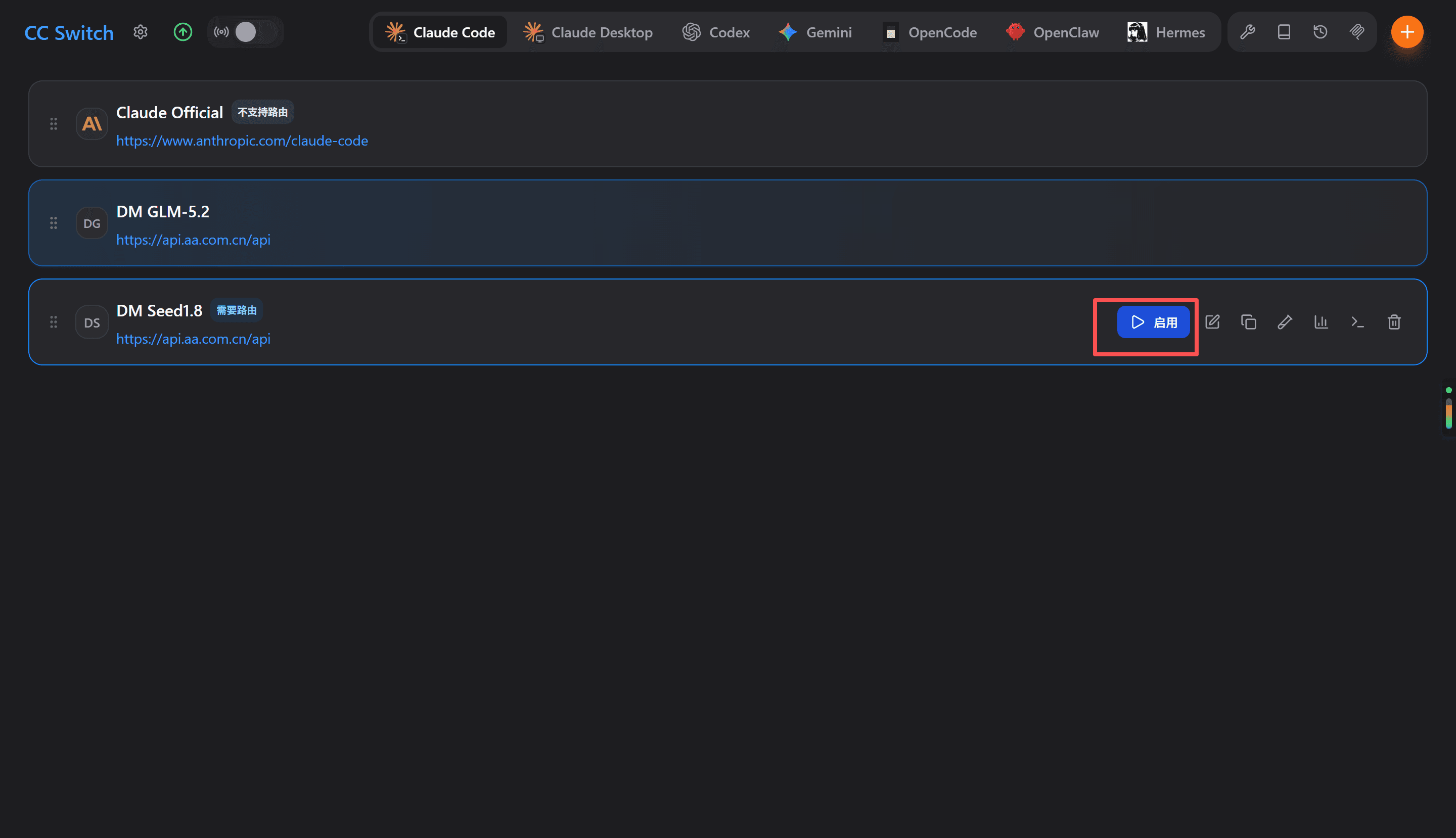The height and width of the screenshot is (838, 1456).
Task: Switch to the Claude Desktop tab
Action: tap(588, 32)
